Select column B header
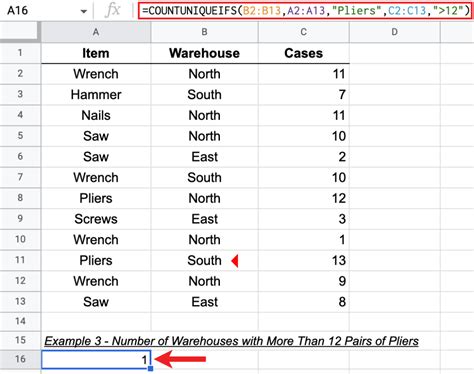The width and height of the screenshot is (474, 374). 205,32
